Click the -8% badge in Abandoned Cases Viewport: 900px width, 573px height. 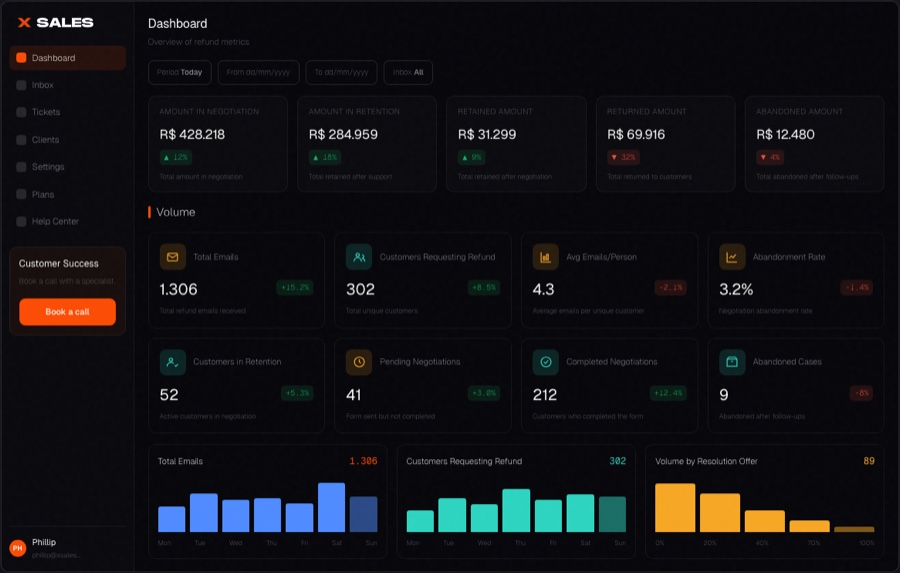[x=862, y=393]
